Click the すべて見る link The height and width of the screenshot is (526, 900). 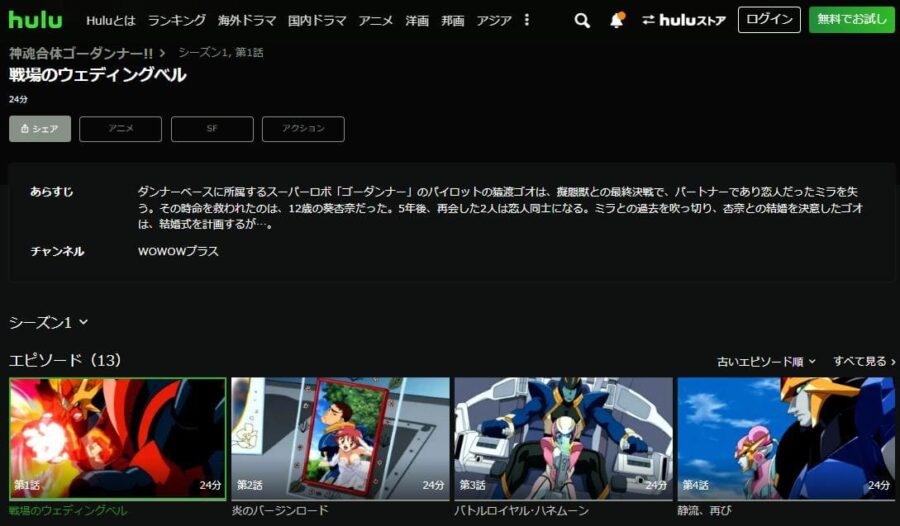tap(864, 361)
